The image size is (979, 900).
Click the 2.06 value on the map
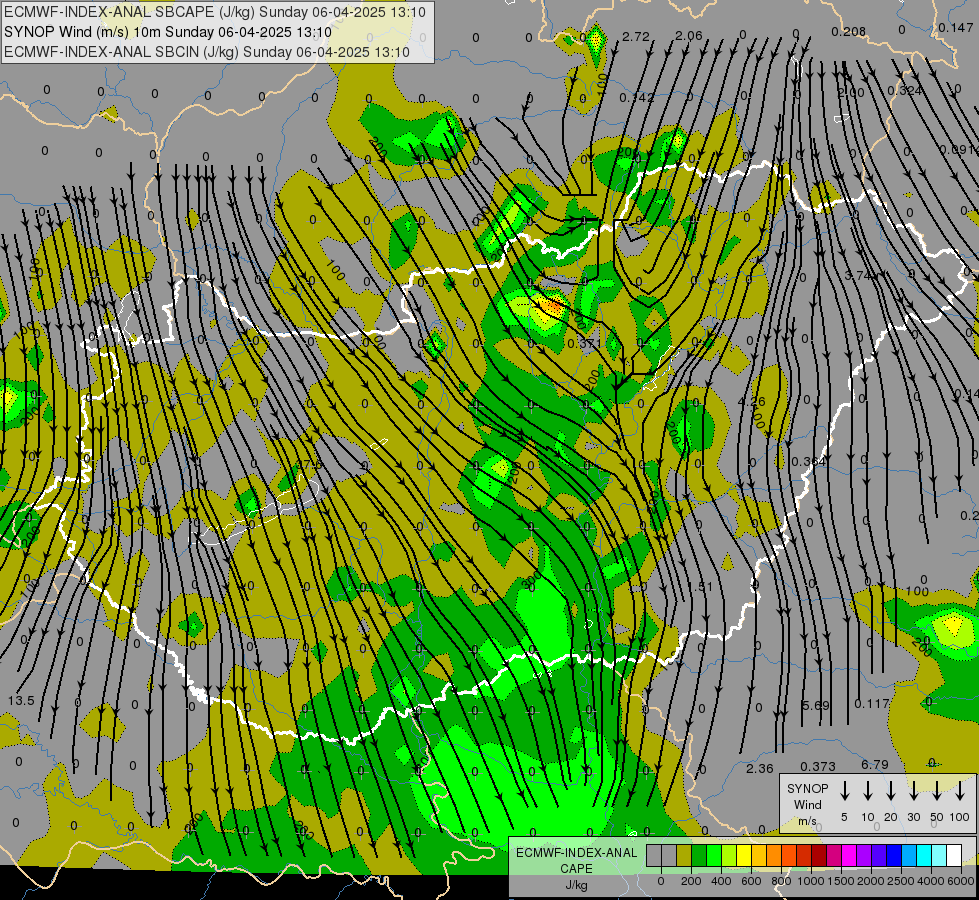(x=689, y=36)
